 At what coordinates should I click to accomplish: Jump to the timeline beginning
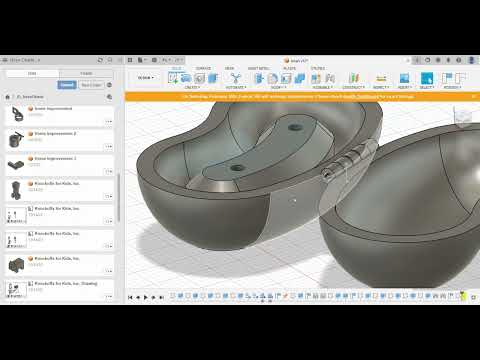130,297
